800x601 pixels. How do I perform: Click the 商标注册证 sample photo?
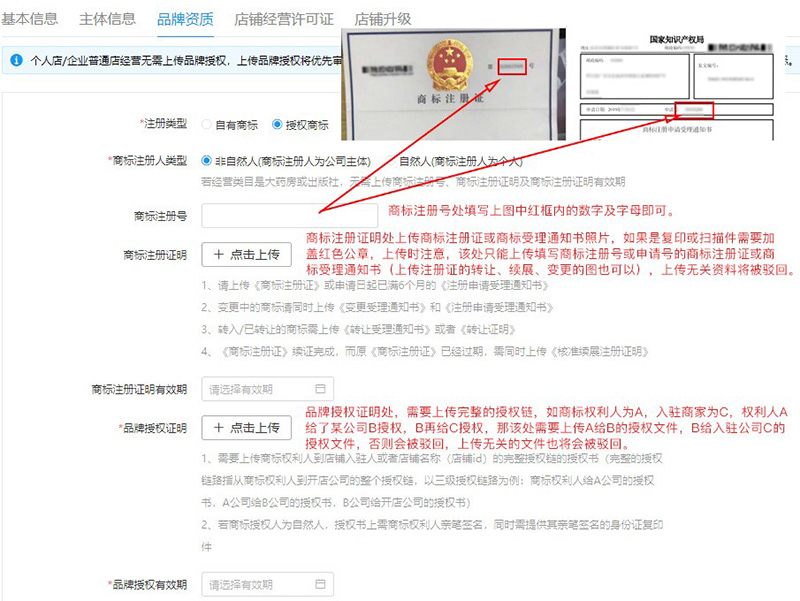point(453,84)
